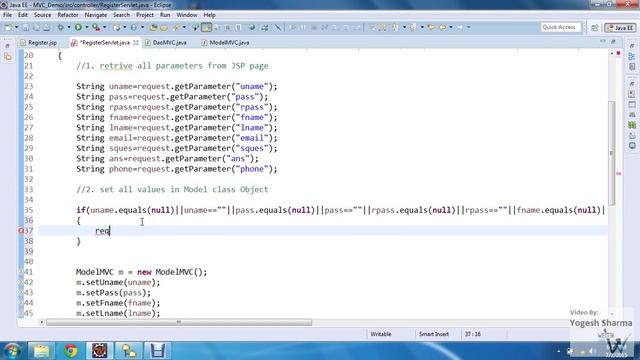Open the Outline view icon in right sidebar
The height and width of the screenshot is (360, 640).
tap(632, 57)
